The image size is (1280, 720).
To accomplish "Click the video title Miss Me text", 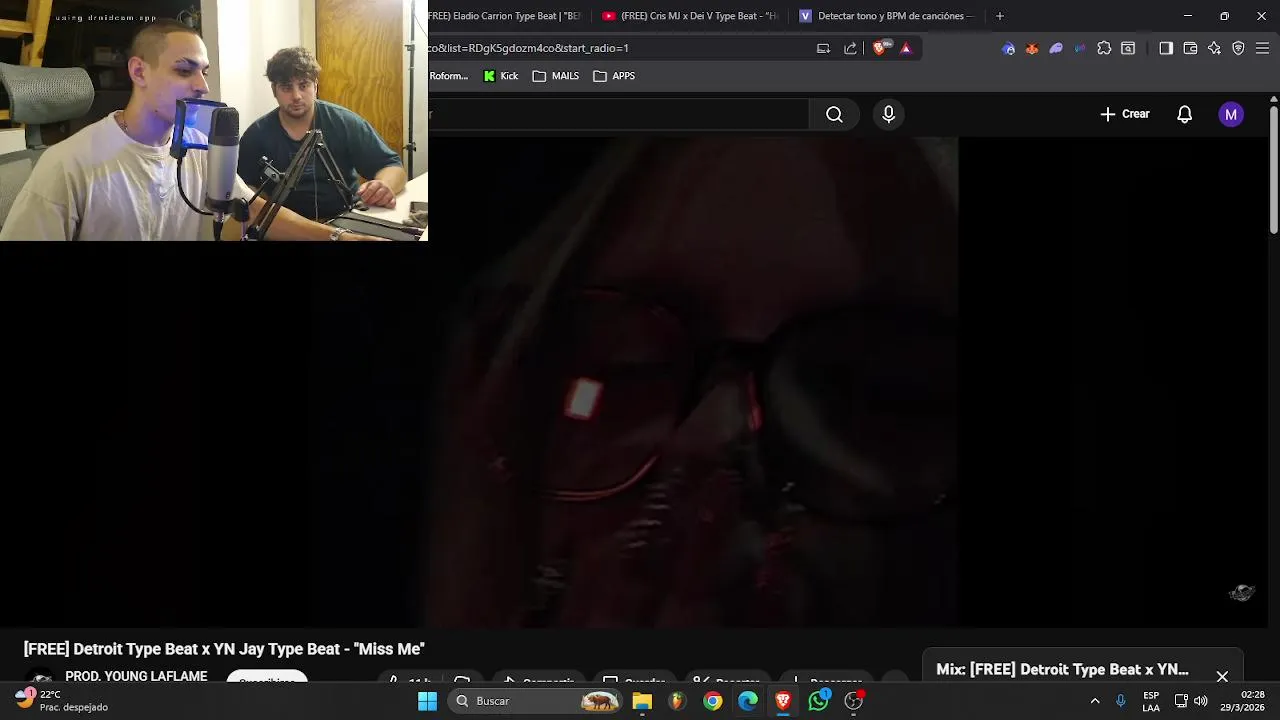I will point(224,649).
